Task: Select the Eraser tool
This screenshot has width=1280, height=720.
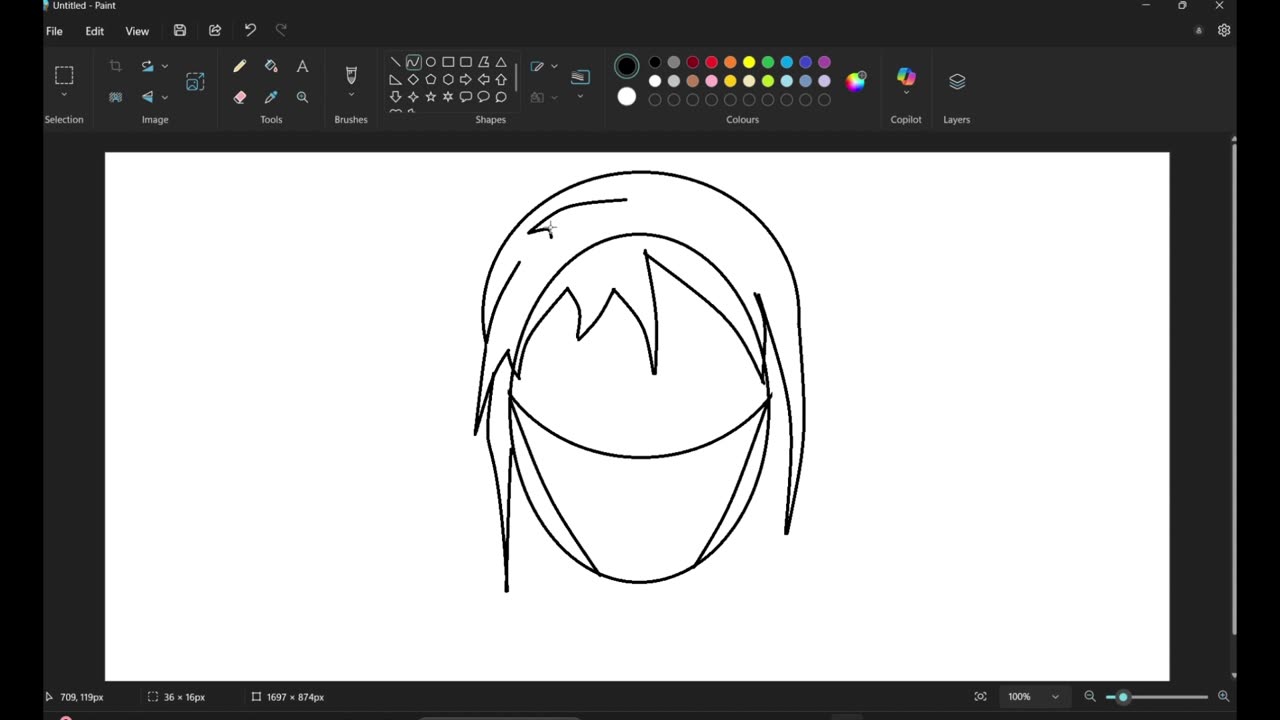Action: click(240, 97)
